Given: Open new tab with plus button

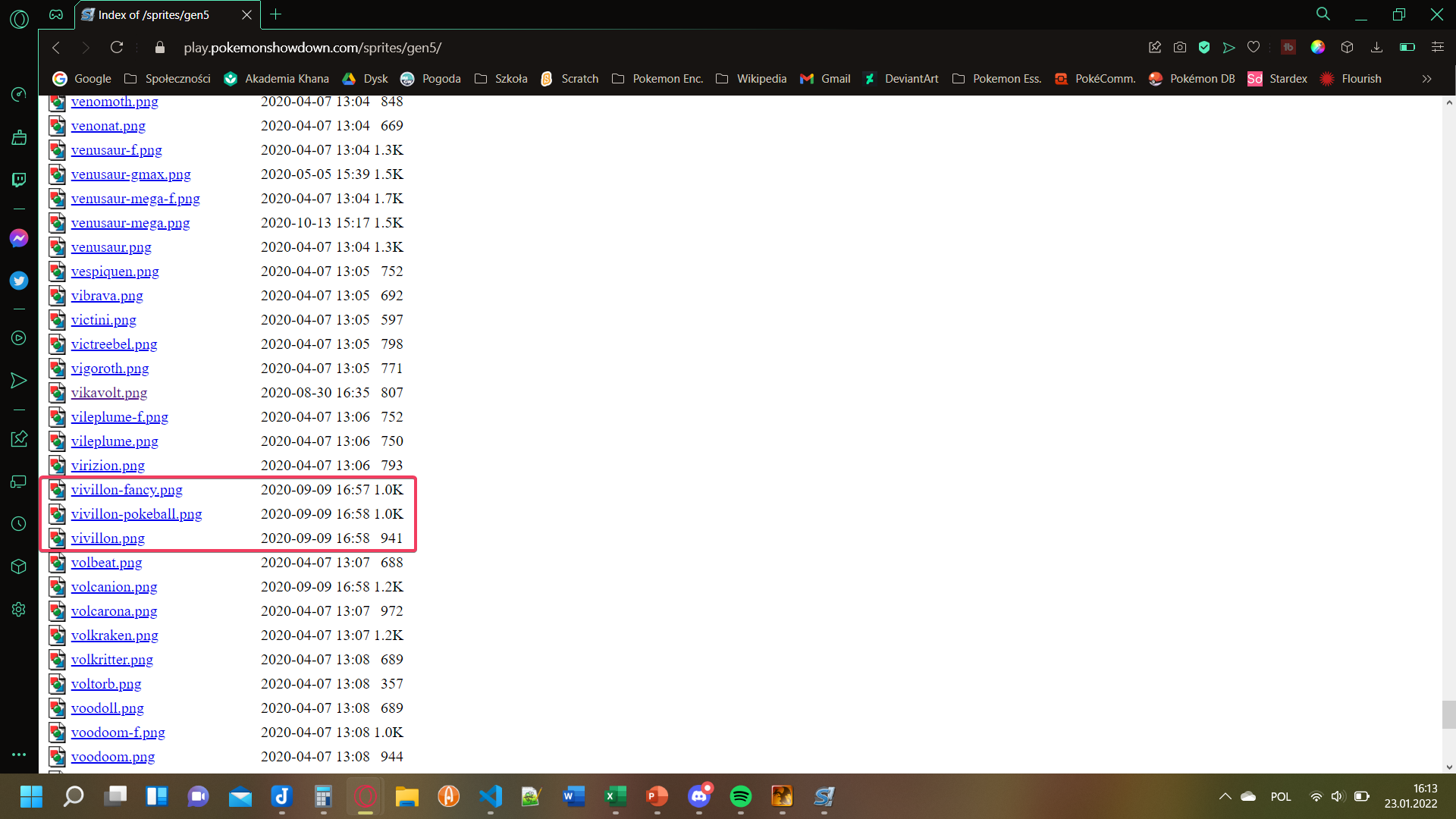Looking at the screenshot, I should (x=276, y=14).
